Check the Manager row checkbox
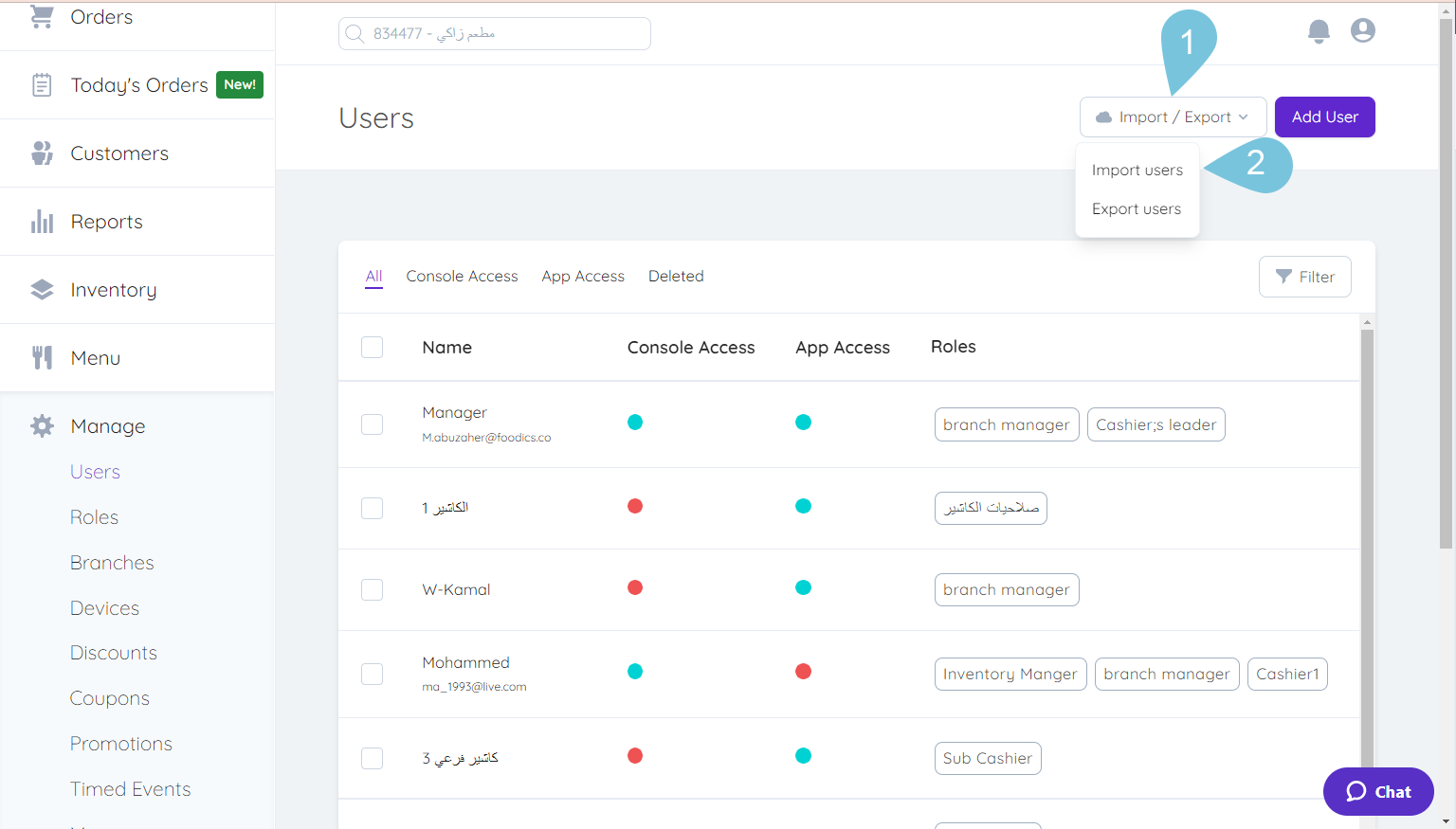The height and width of the screenshot is (829, 1456). coord(372,424)
